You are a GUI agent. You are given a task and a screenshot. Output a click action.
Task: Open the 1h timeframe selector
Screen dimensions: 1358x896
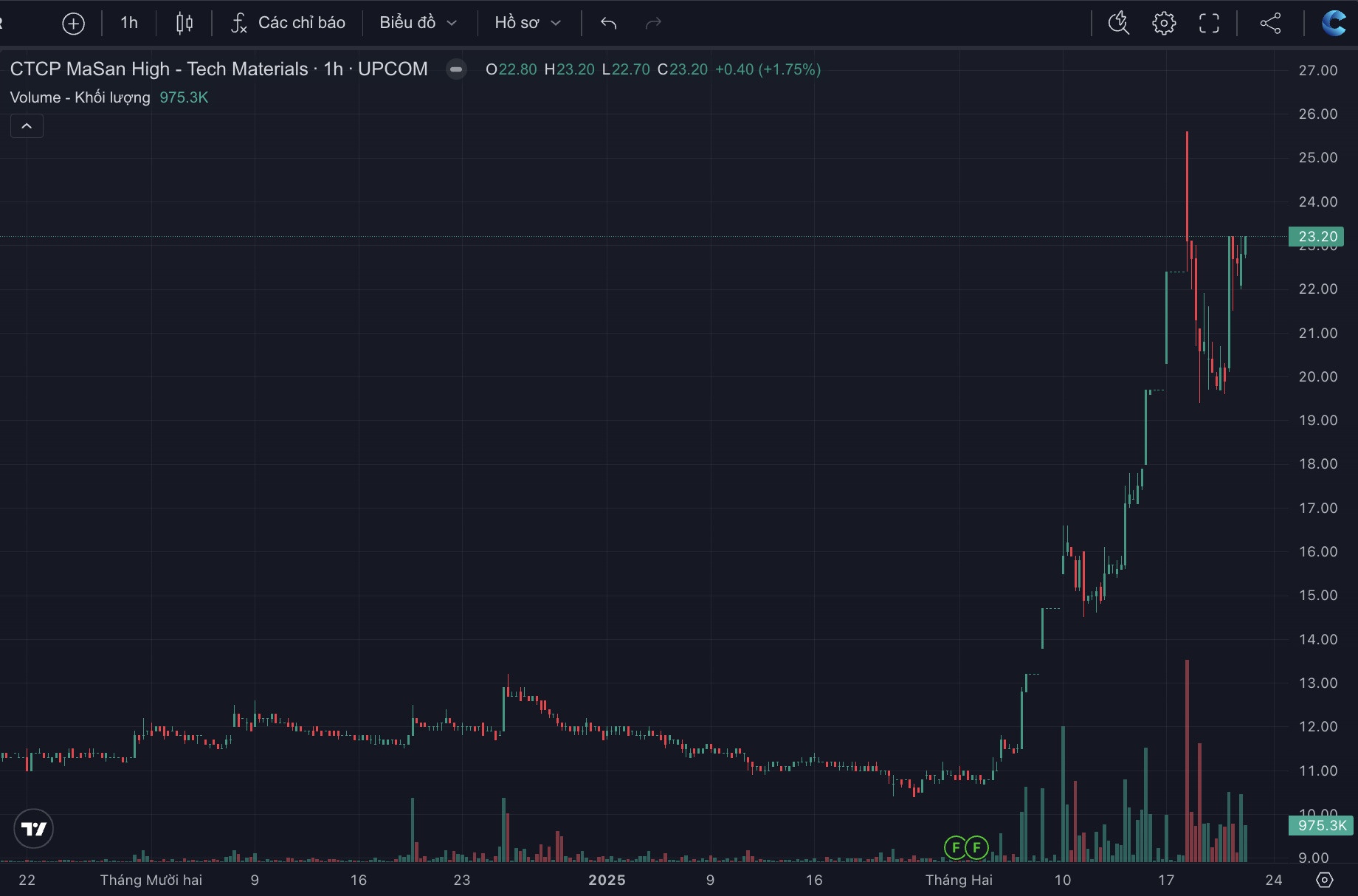pyautogui.click(x=129, y=23)
